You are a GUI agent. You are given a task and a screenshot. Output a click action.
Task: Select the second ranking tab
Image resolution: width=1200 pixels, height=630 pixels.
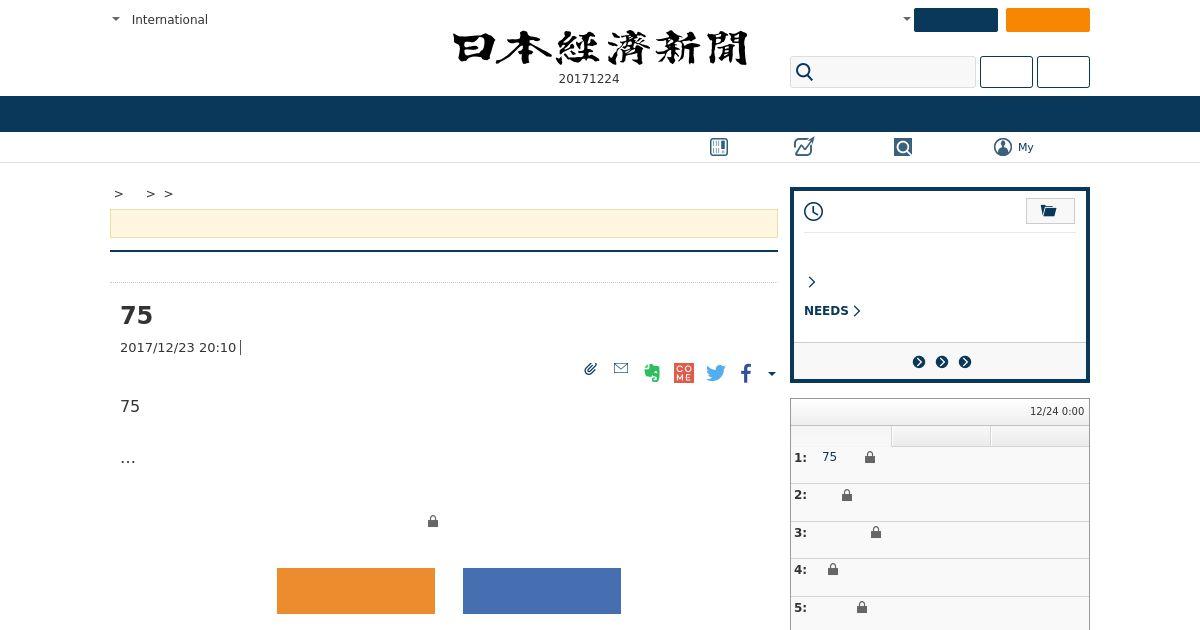pos(941,436)
